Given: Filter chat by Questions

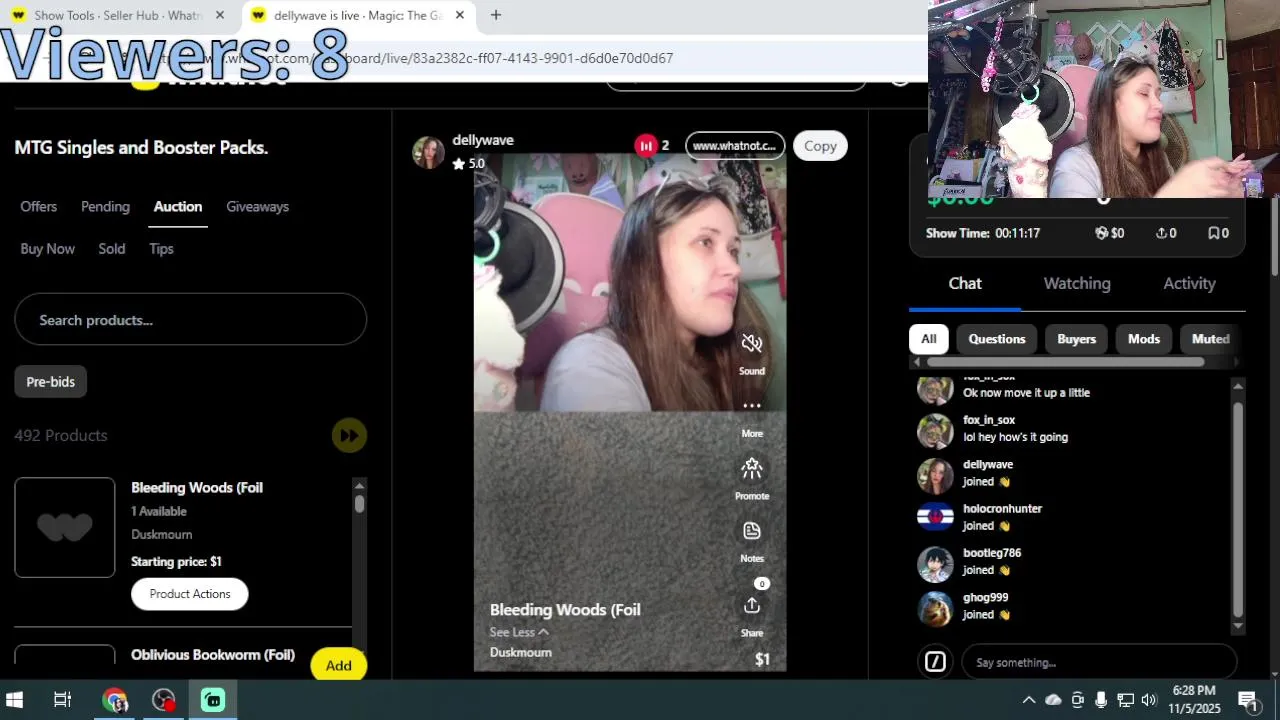Looking at the screenshot, I should click(x=997, y=339).
